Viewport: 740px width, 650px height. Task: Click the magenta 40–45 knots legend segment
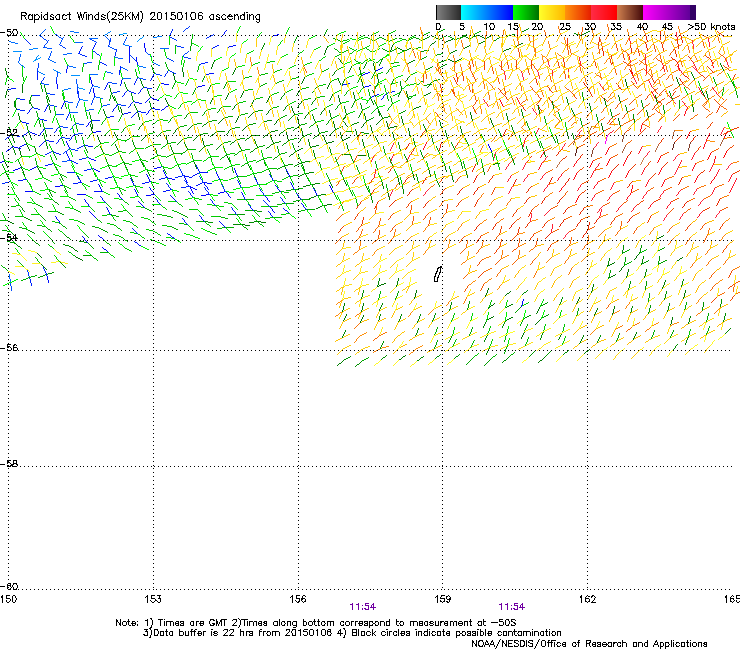coord(656,12)
